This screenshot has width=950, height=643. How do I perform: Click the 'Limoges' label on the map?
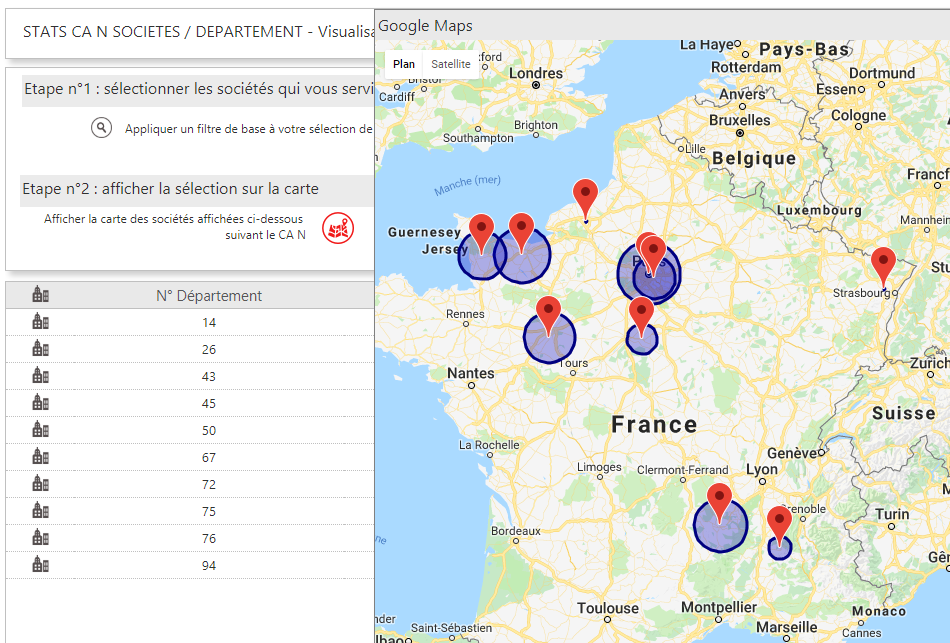[x=599, y=467]
